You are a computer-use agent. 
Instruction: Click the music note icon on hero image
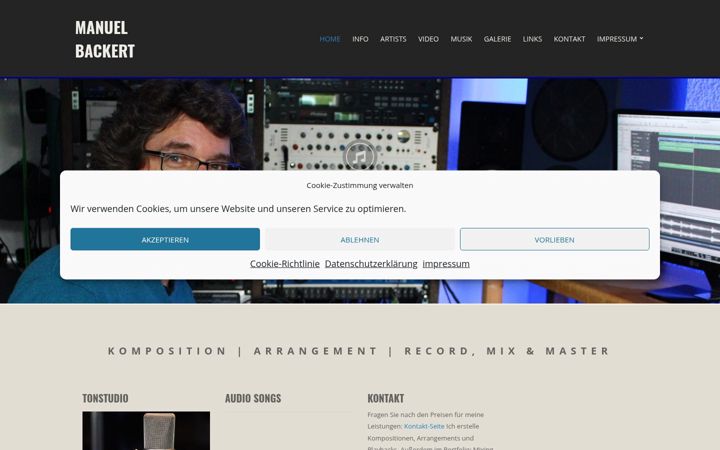click(360, 156)
